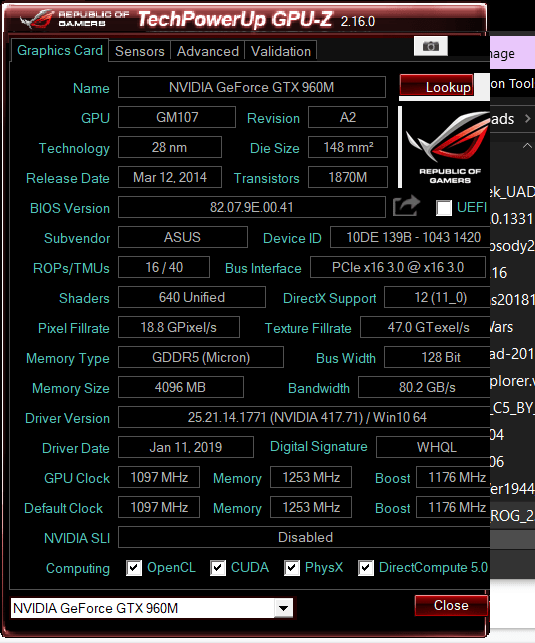Click the BIOS Version value 82.07.9E.00.41

[x=252, y=207]
